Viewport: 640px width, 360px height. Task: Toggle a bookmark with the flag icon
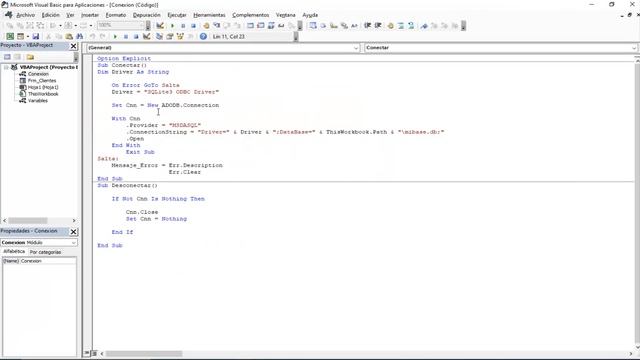tap(424, 25)
